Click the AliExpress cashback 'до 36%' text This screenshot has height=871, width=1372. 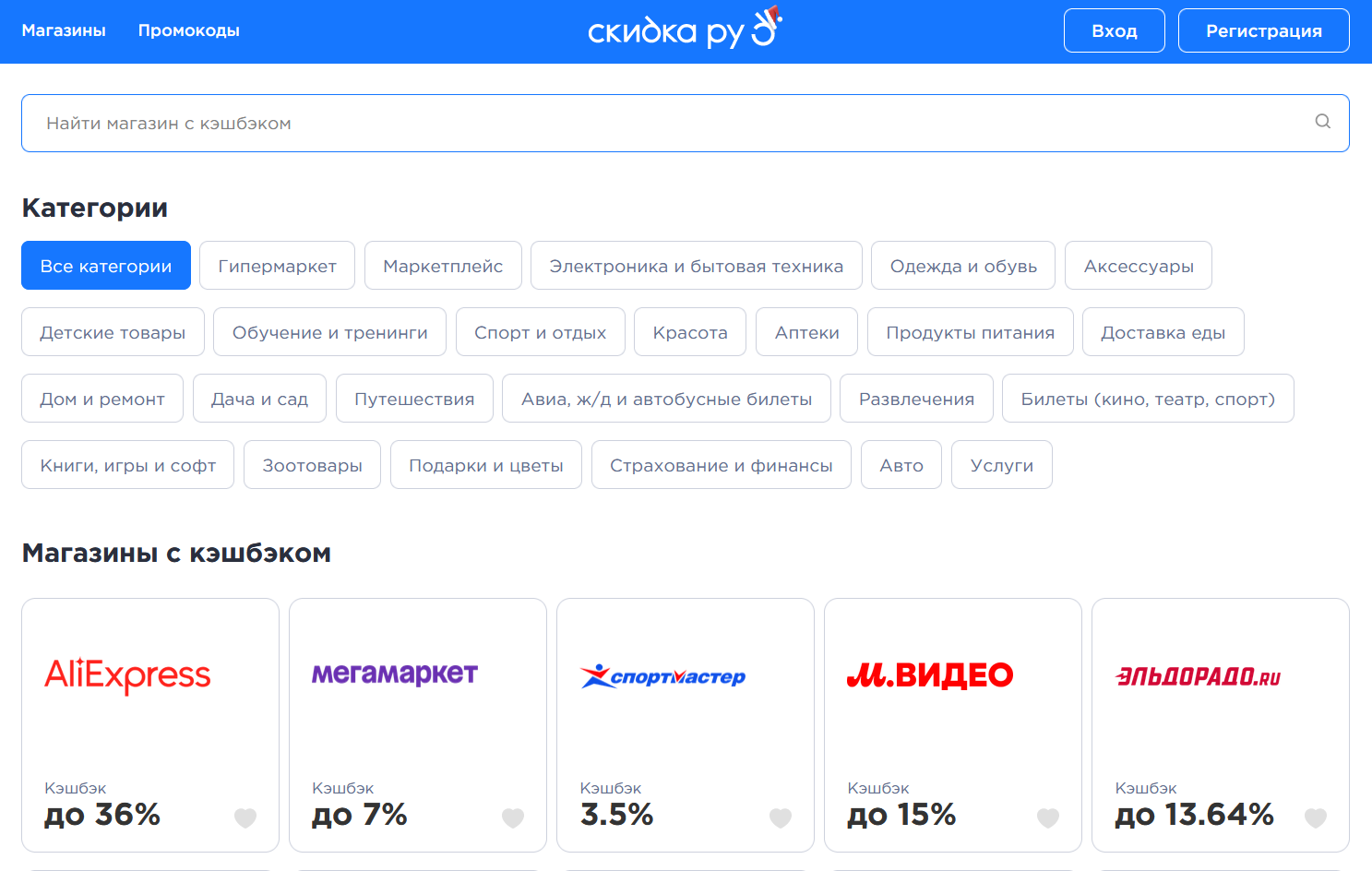tap(102, 815)
